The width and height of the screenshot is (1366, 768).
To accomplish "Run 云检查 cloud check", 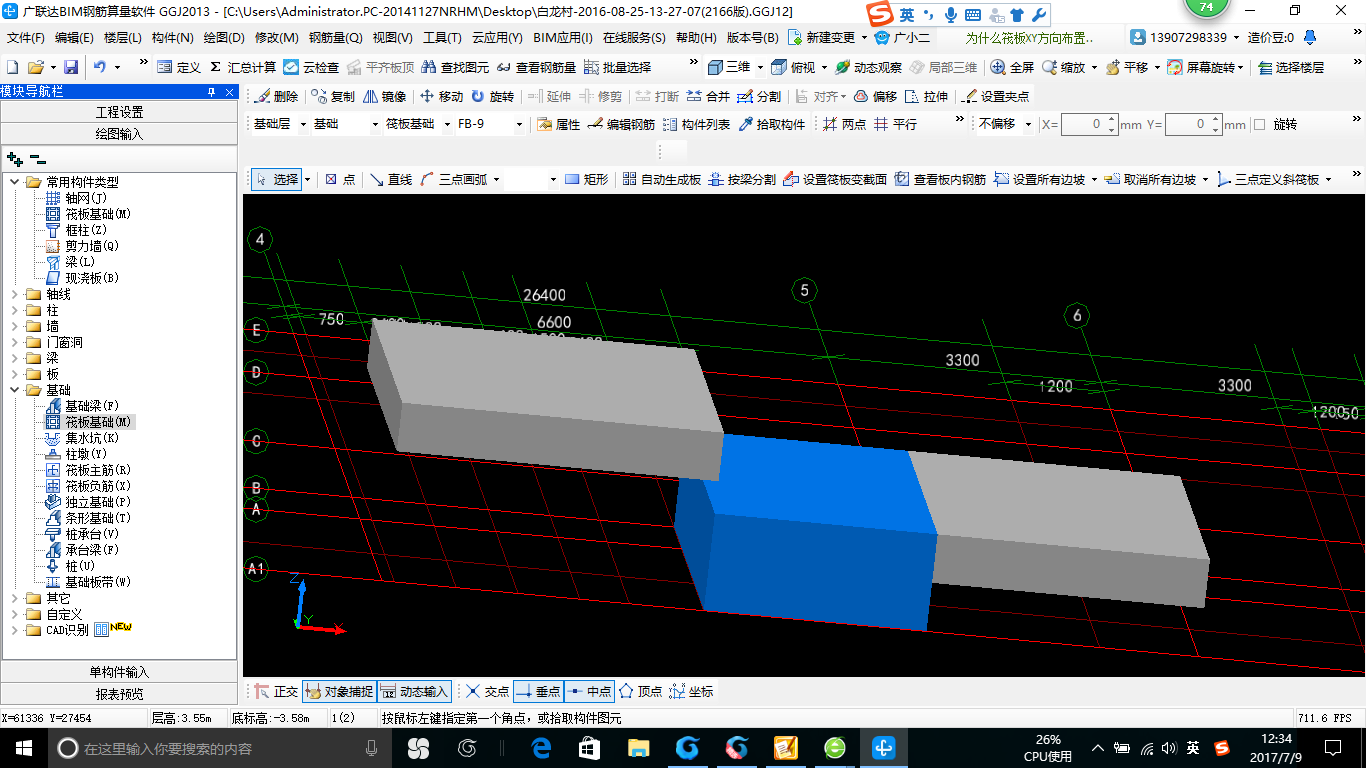I will coord(311,68).
